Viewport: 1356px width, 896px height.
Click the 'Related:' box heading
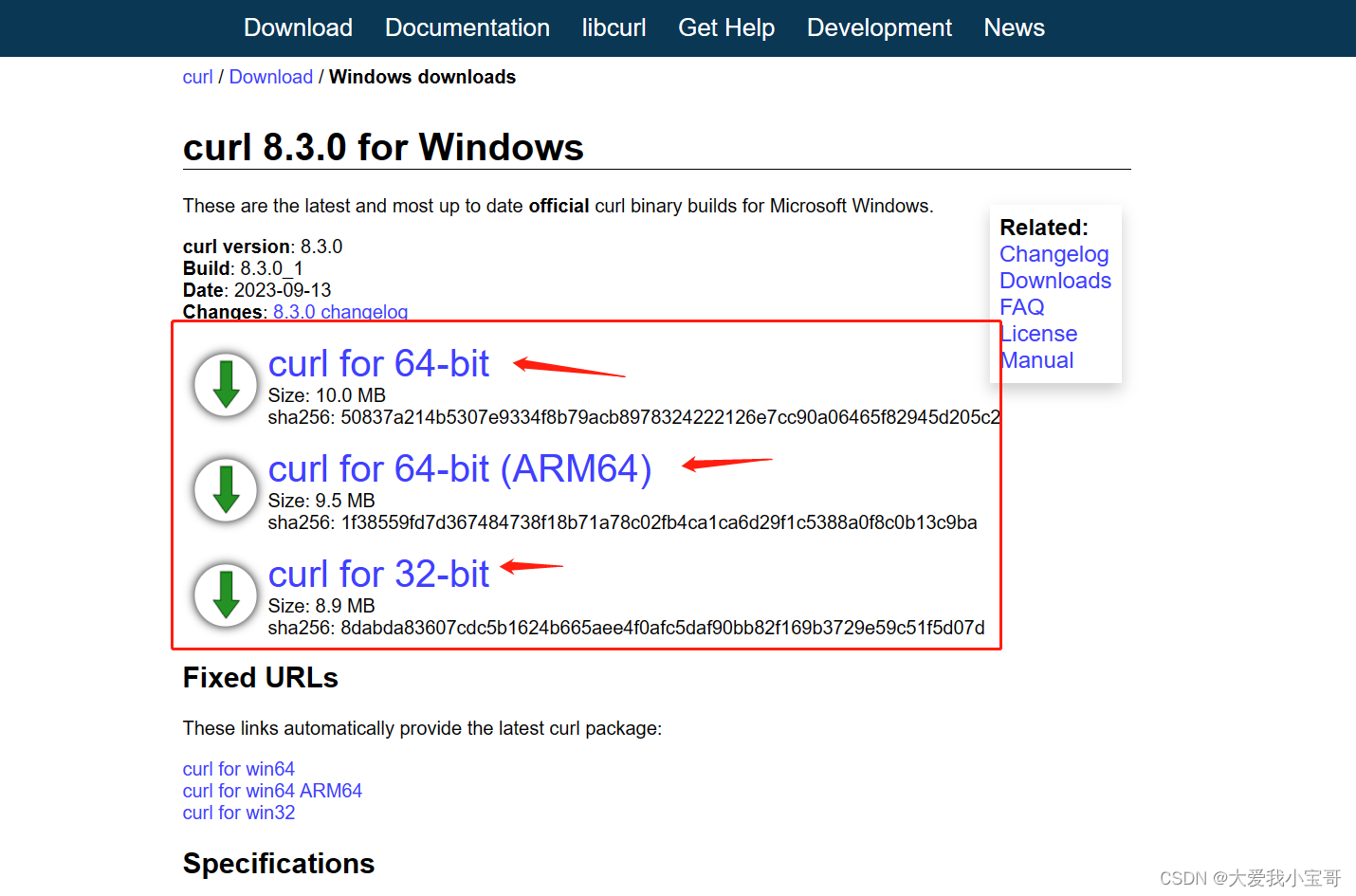pos(1044,228)
